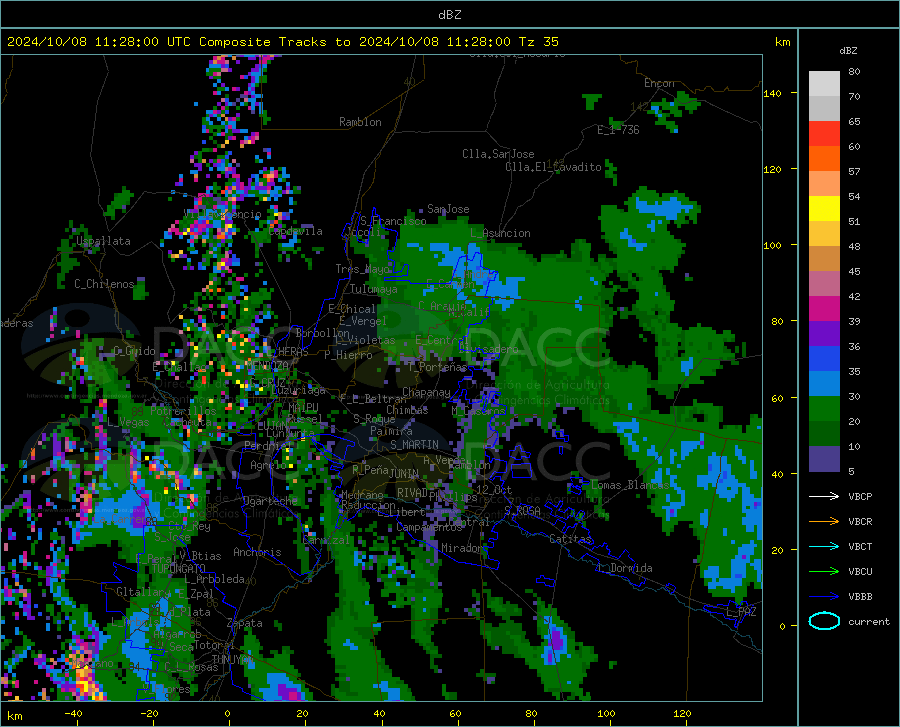900x727 pixels.
Task: Click the 'Potrerillos' map label
Action: 184,411
